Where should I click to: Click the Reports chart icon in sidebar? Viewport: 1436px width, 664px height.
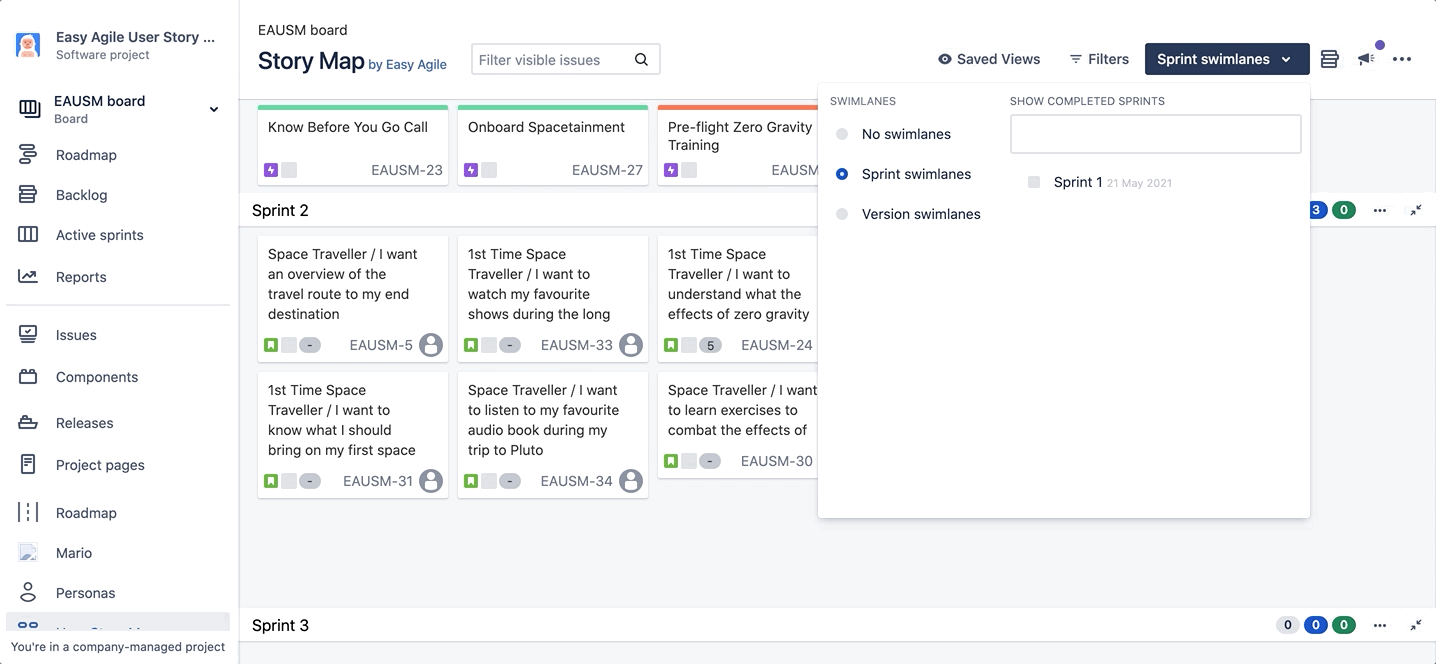[x=28, y=277]
